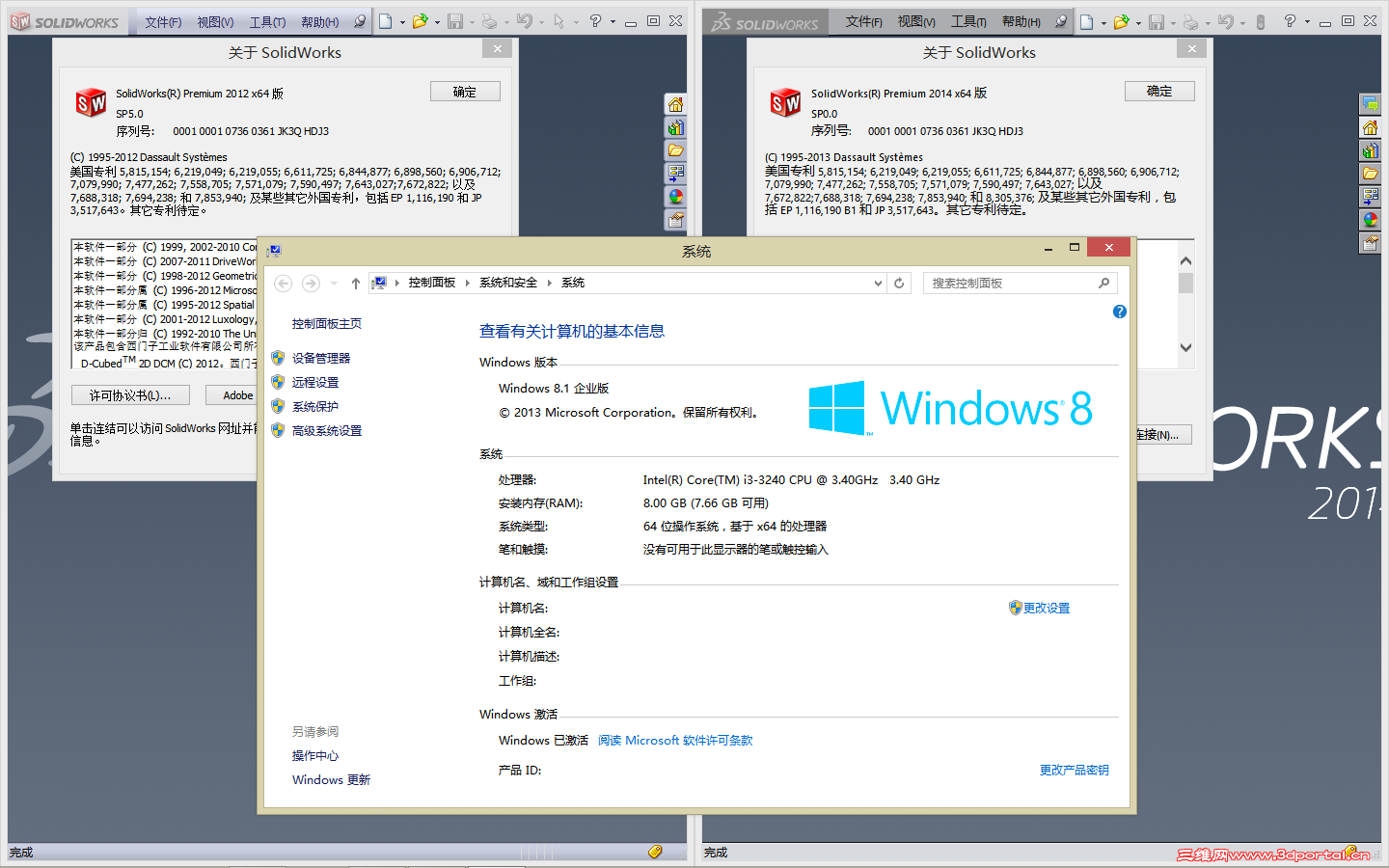Open the Forum chat tab in 2014 task pane
The image size is (1389, 868).
pyautogui.click(x=1370, y=104)
